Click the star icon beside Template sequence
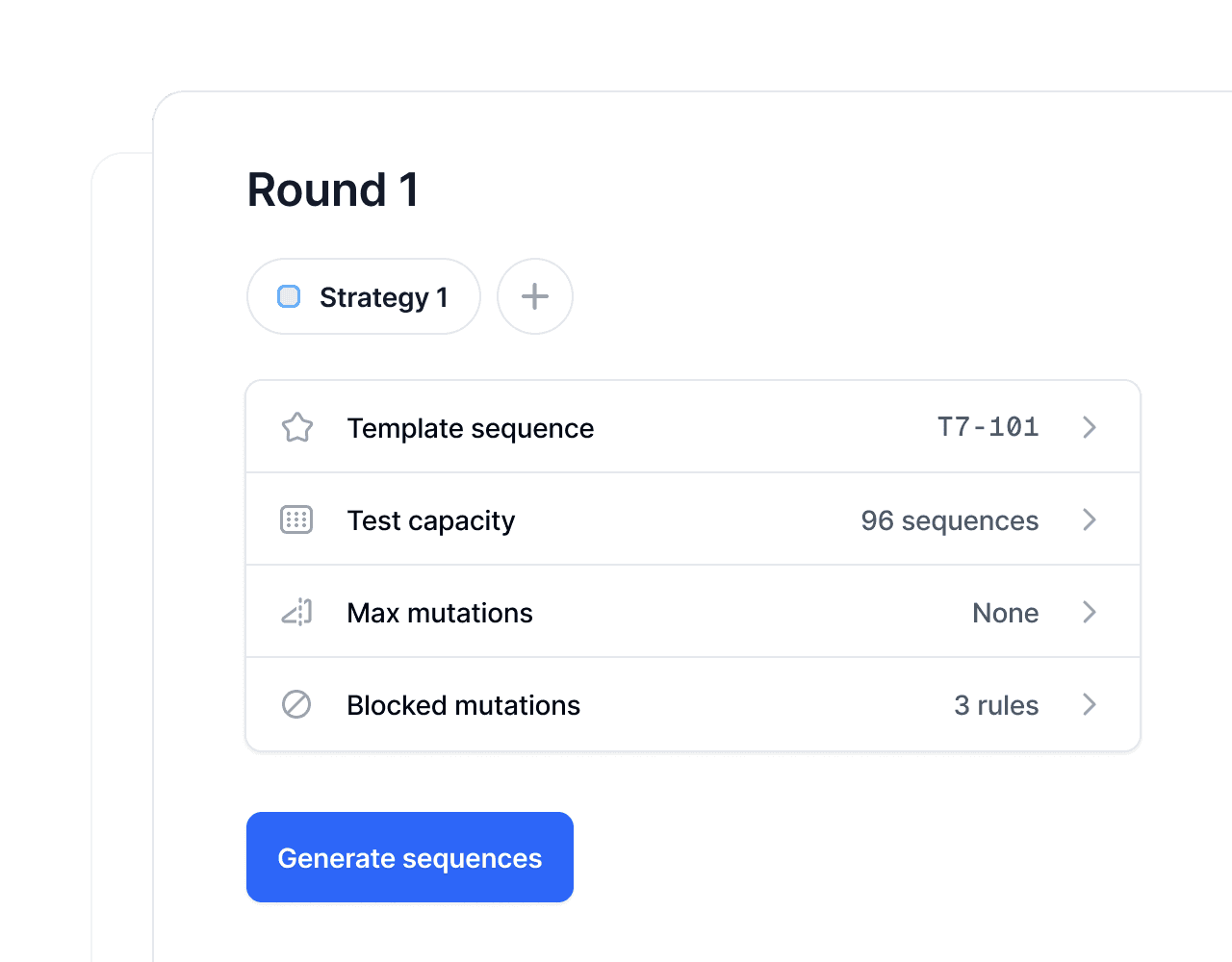 coord(296,427)
